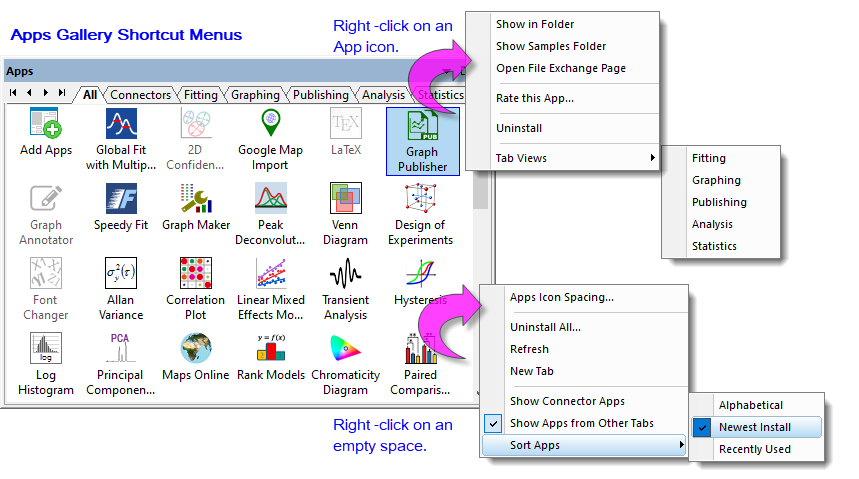The width and height of the screenshot is (859, 479).
Task: Switch to the Graphing tab
Action: (x=255, y=95)
